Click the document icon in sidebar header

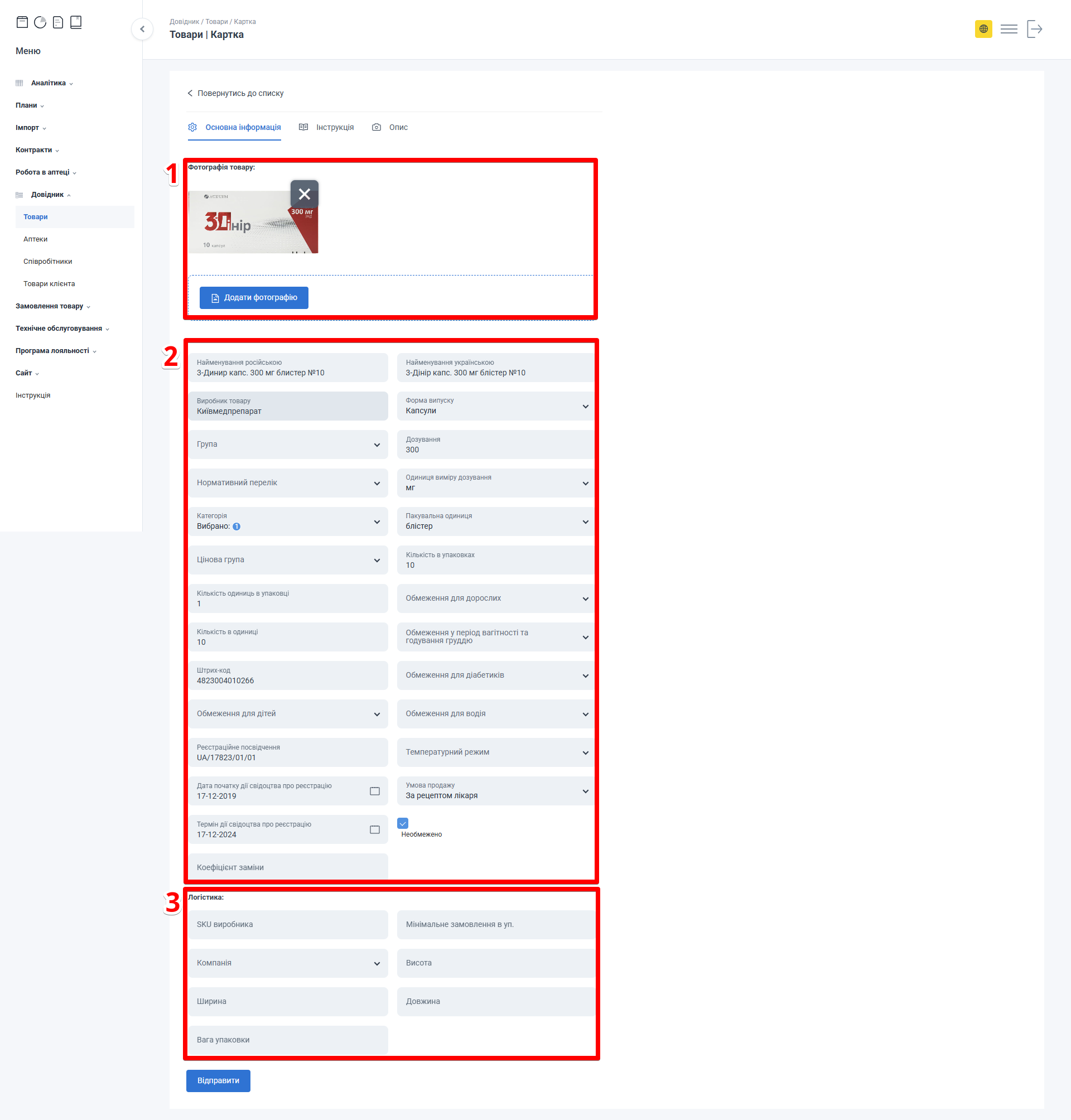[x=57, y=22]
